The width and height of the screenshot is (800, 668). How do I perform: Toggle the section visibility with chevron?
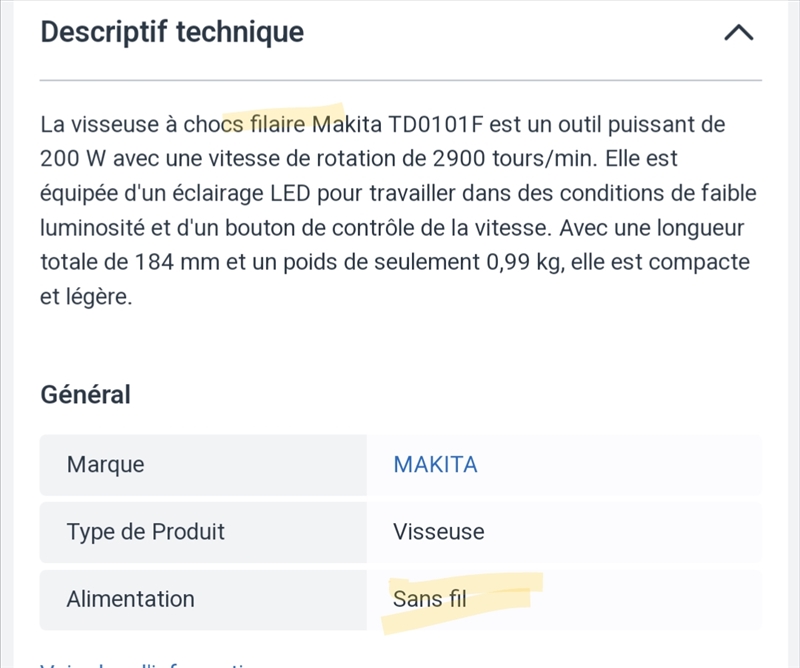click(x=739, y=31)
